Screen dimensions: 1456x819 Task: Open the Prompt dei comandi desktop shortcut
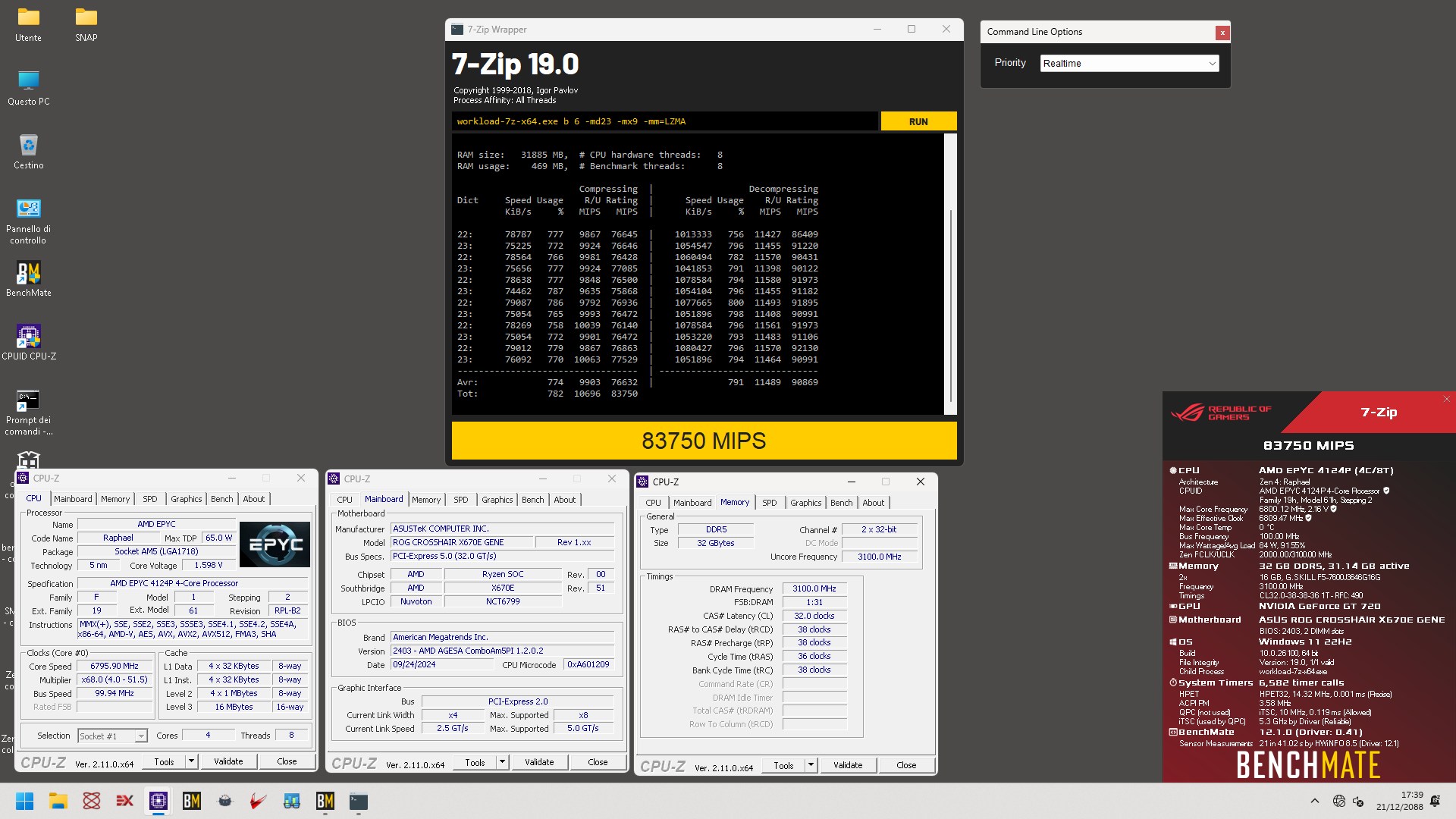point(29,413)
